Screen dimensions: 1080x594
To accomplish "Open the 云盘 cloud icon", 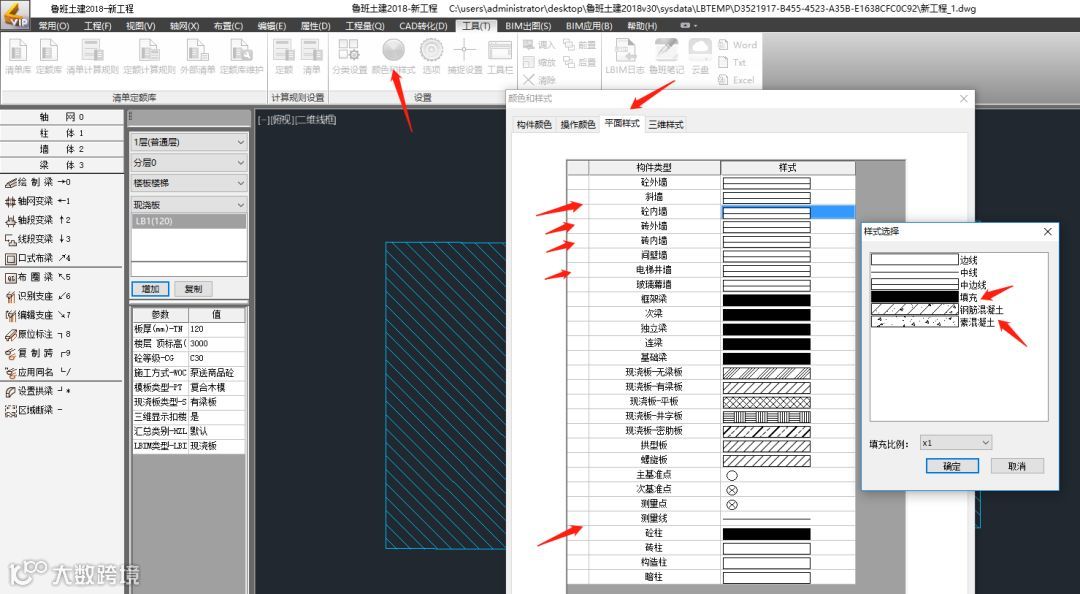I will pos(700,57).
